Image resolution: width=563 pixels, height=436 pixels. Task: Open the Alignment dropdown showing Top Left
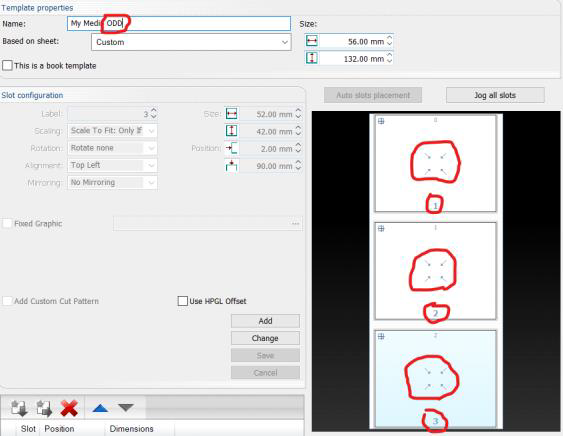[112, 165]
